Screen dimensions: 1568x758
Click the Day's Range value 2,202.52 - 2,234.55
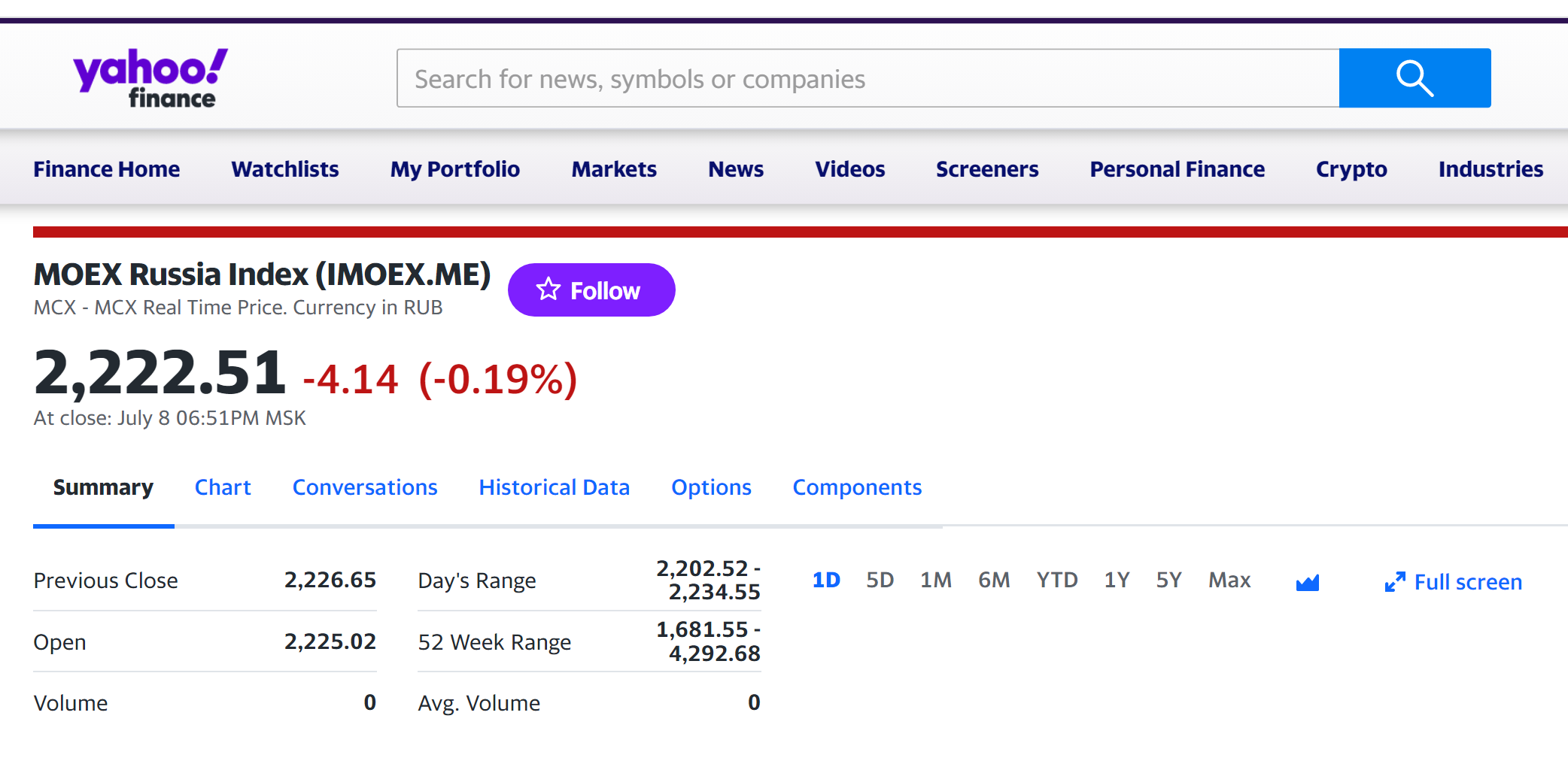[708, 580]
